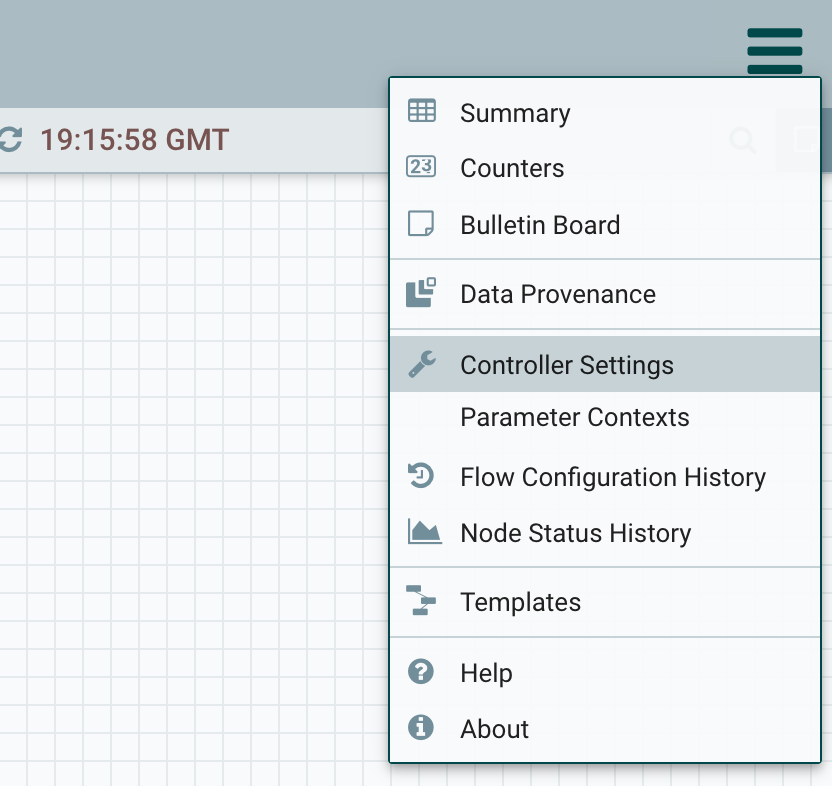Click the flow diagram icon beside Templates

pos(422,601)
